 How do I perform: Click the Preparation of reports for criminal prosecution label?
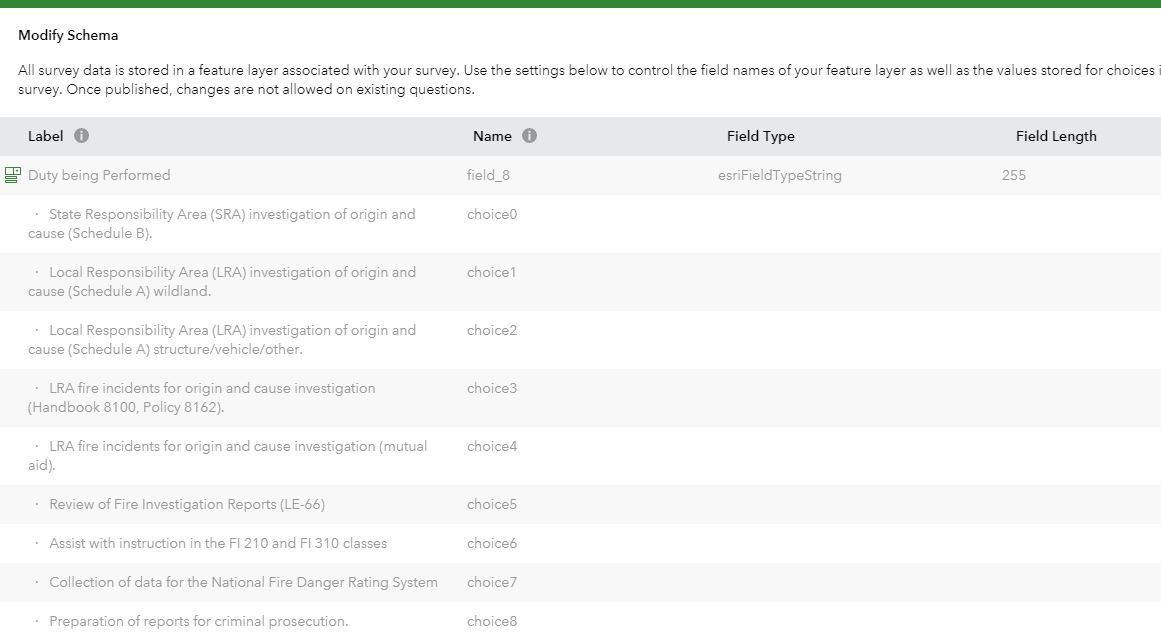coord(198,621)
